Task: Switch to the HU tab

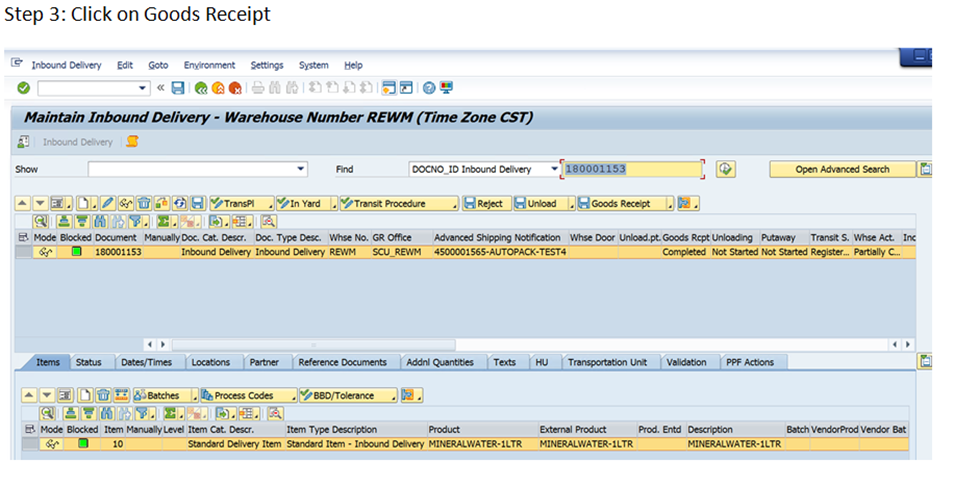Action: click(x=541, y=362)
